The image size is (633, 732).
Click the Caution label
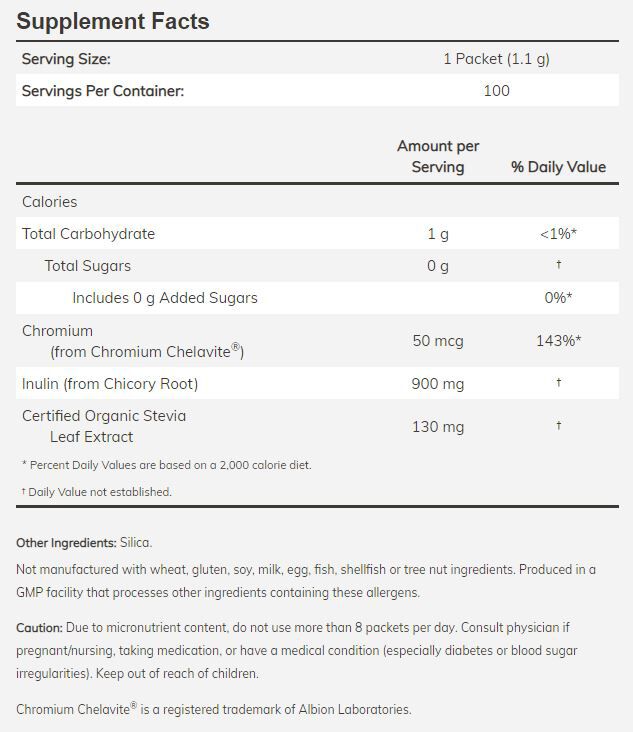tap(39, 628)
